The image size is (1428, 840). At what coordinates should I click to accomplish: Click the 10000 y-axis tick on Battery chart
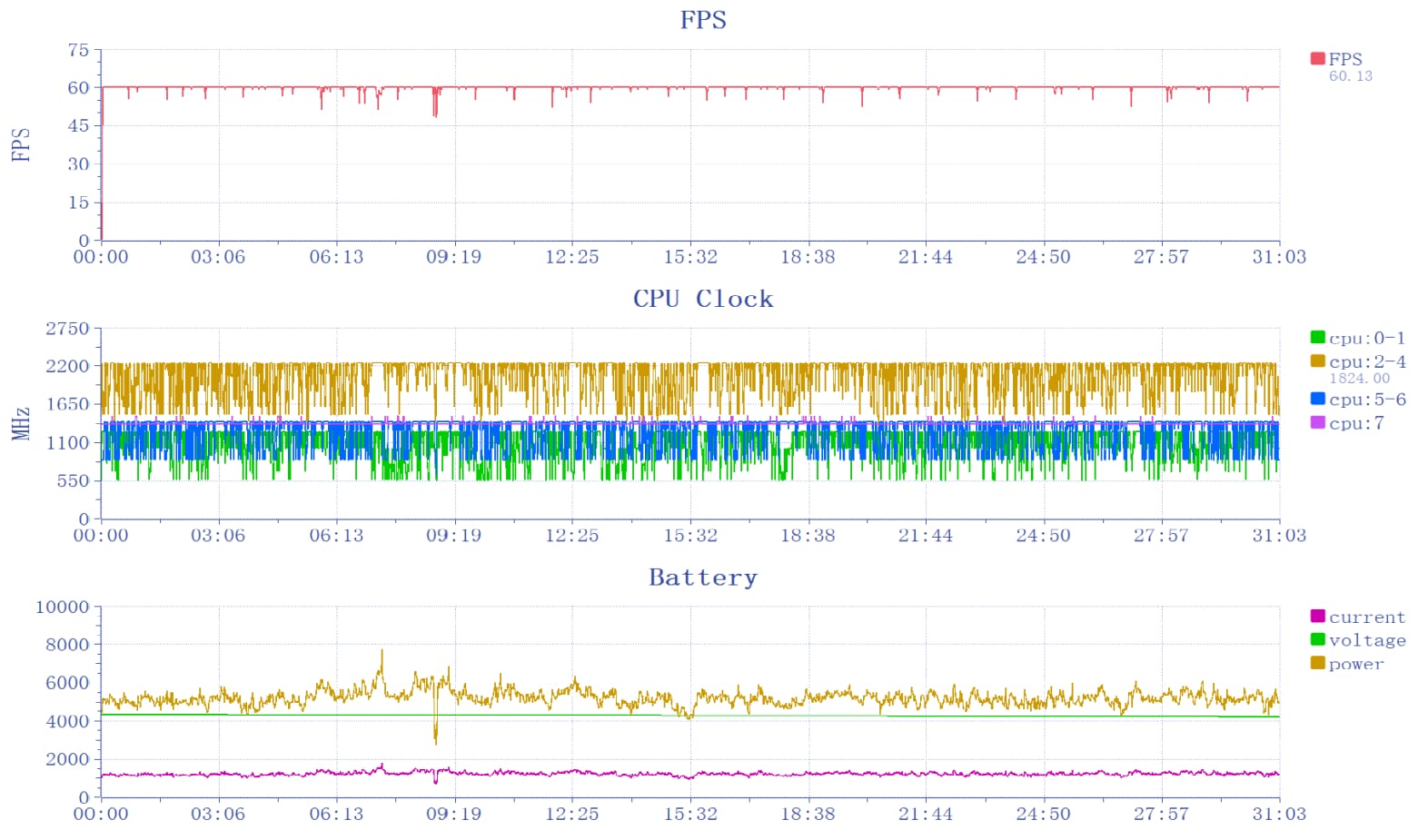(63, 607)
